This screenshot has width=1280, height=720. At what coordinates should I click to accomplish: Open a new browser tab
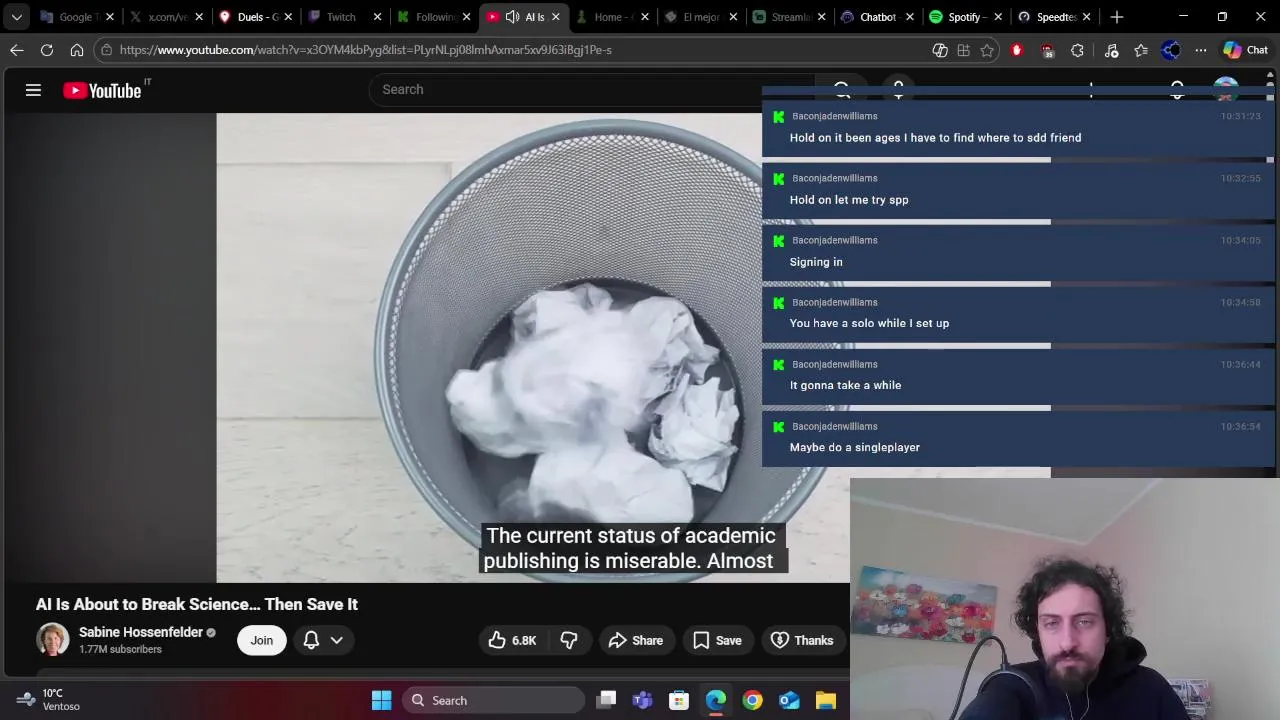pyautogui.click(x=1117, y=17)
